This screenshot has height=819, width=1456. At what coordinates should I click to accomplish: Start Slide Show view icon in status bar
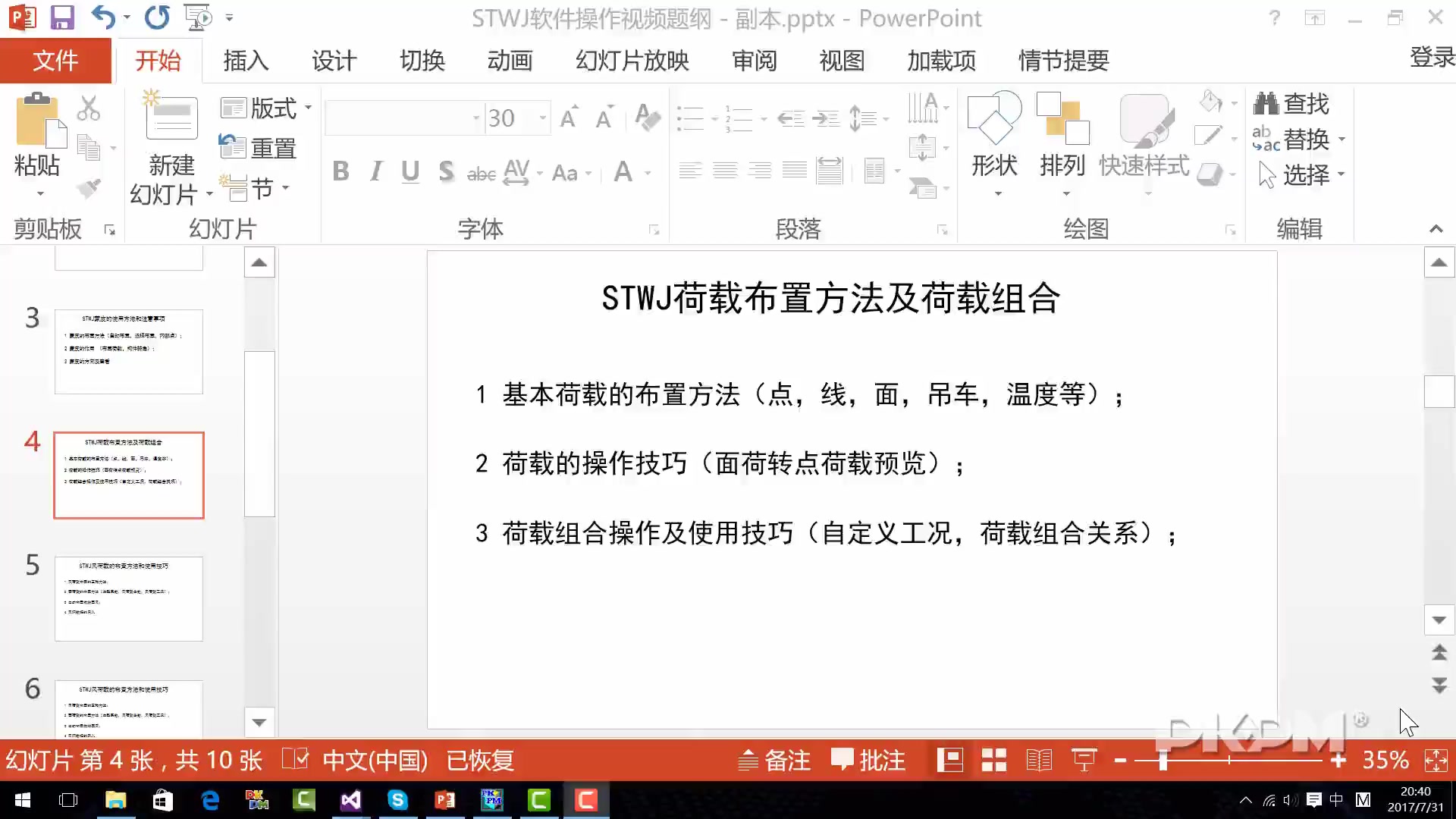pyautogui.click(x=1084, y=760)
